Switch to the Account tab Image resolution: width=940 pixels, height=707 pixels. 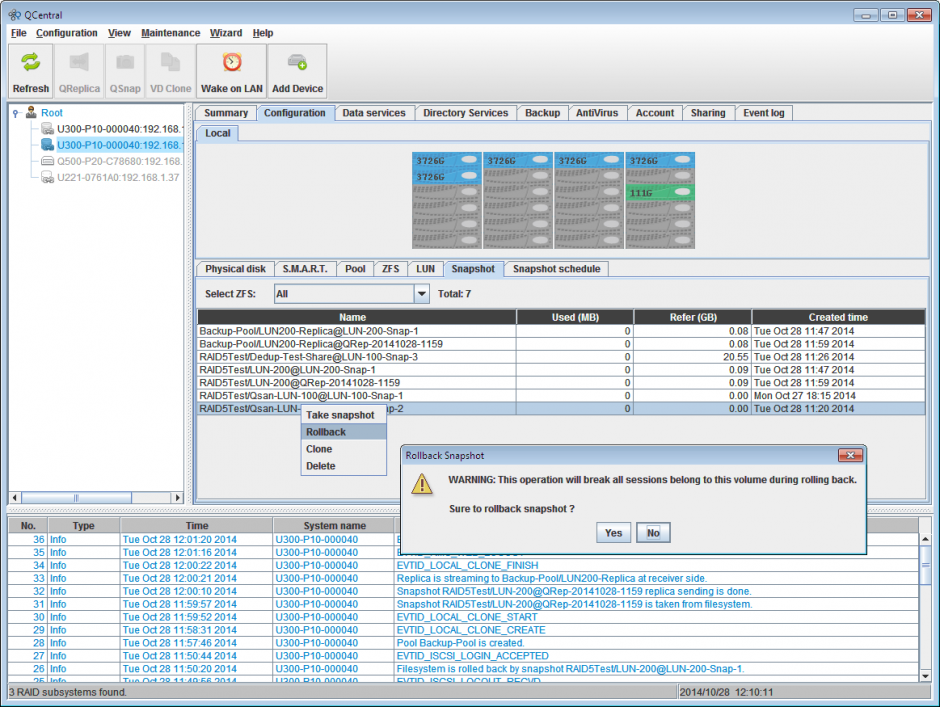(x=655, y=113)
